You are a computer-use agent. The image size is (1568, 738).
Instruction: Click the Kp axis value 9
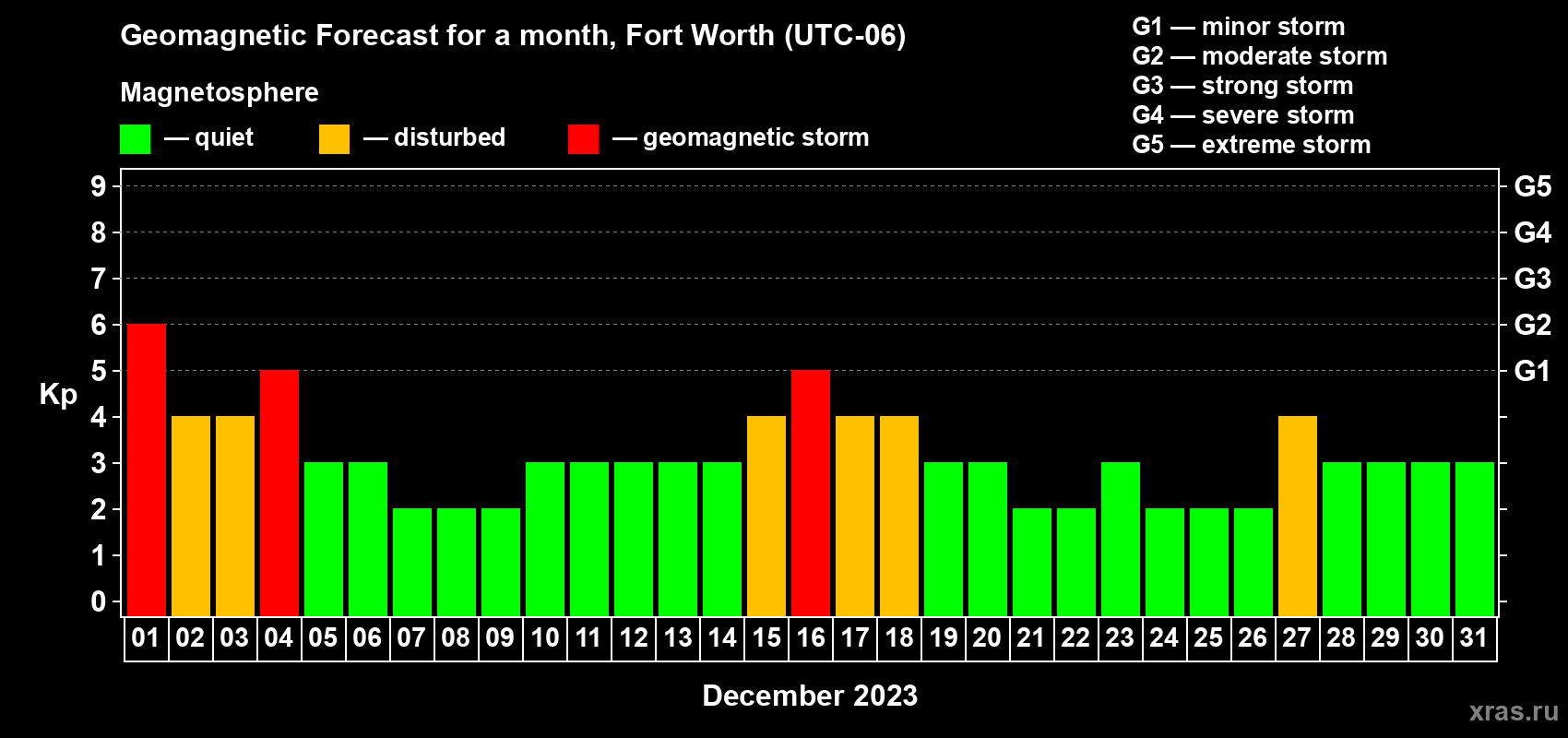point(99,186)
